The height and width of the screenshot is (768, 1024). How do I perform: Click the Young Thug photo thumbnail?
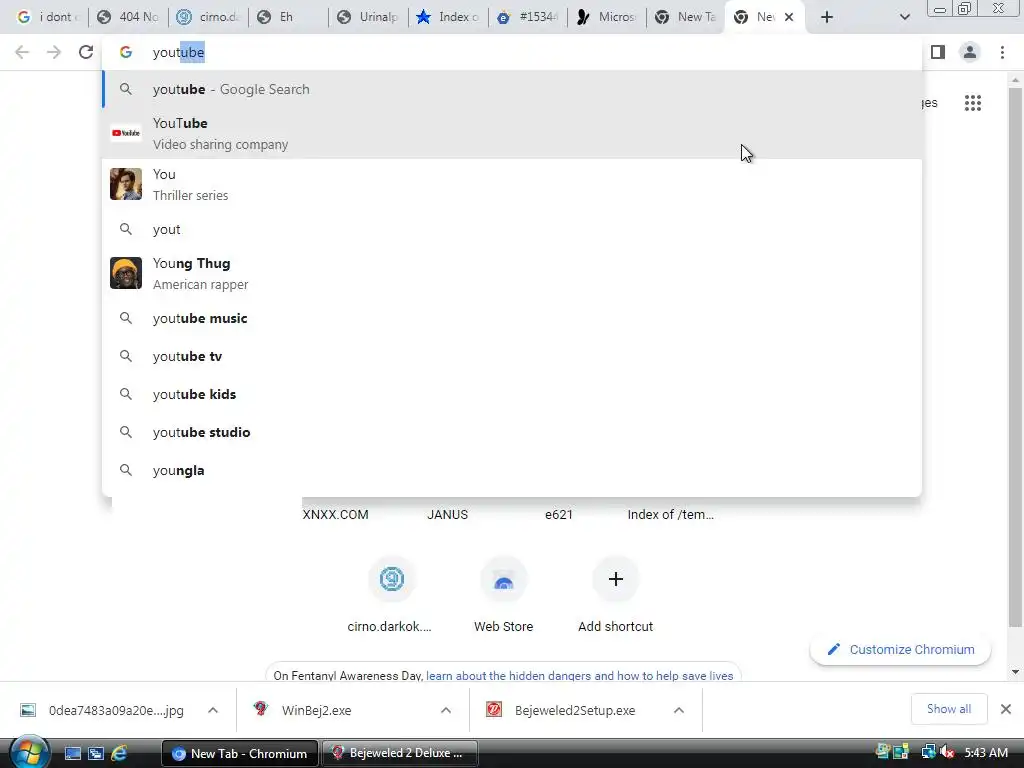[125, 273]
